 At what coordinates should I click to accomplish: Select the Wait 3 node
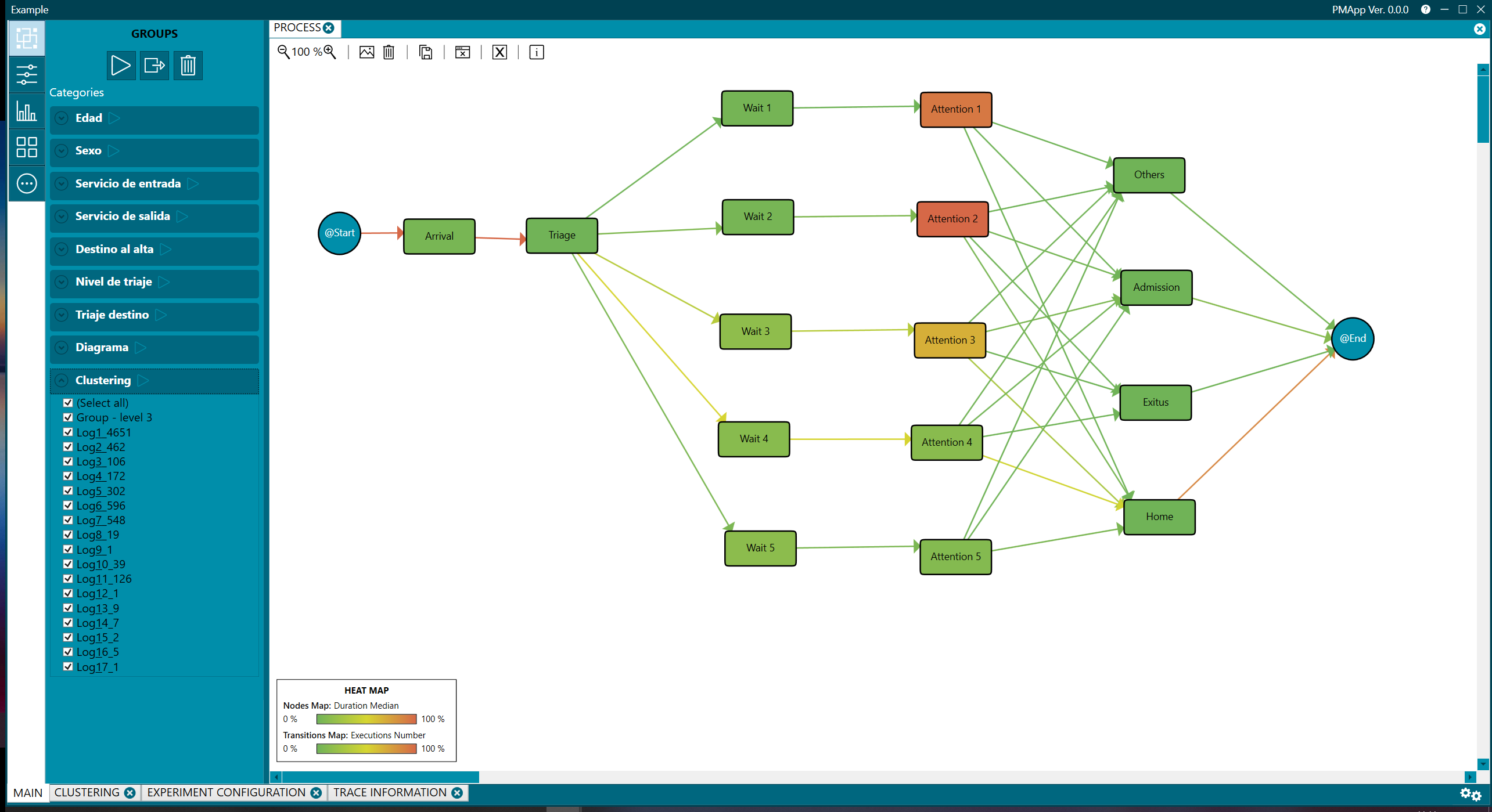(x=755, y=331)
